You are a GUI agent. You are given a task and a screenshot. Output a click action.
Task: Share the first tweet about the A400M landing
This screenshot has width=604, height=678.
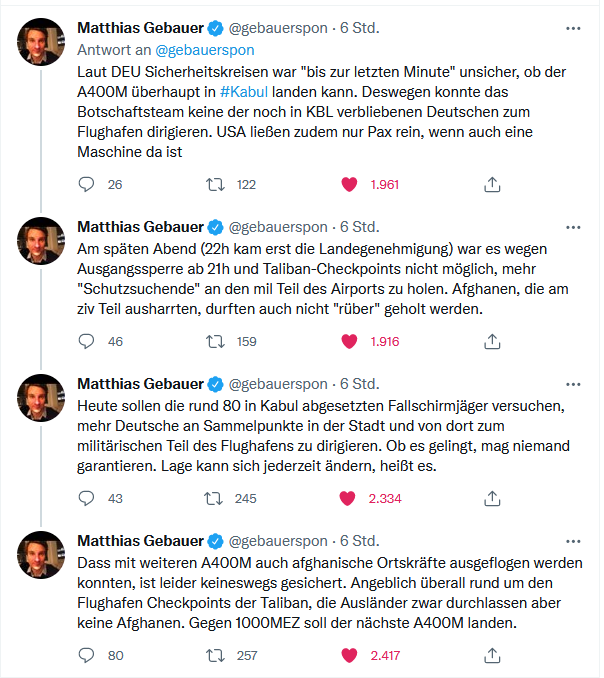click(x=492, y=184)
